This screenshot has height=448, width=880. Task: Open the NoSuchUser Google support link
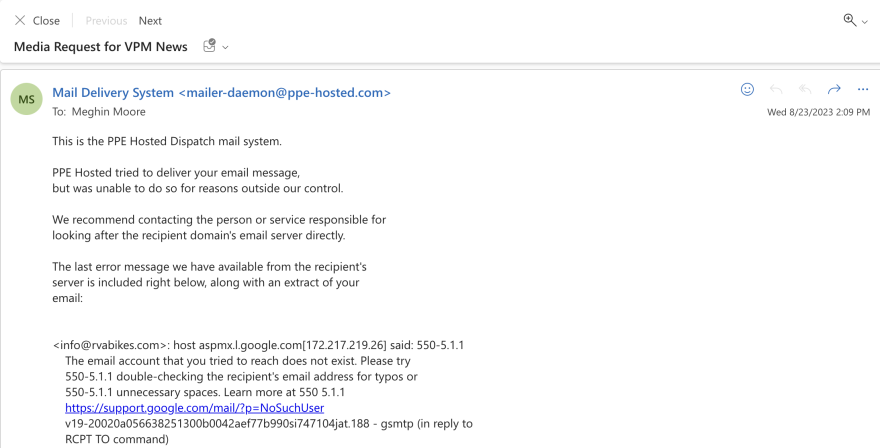click(194, 408)
